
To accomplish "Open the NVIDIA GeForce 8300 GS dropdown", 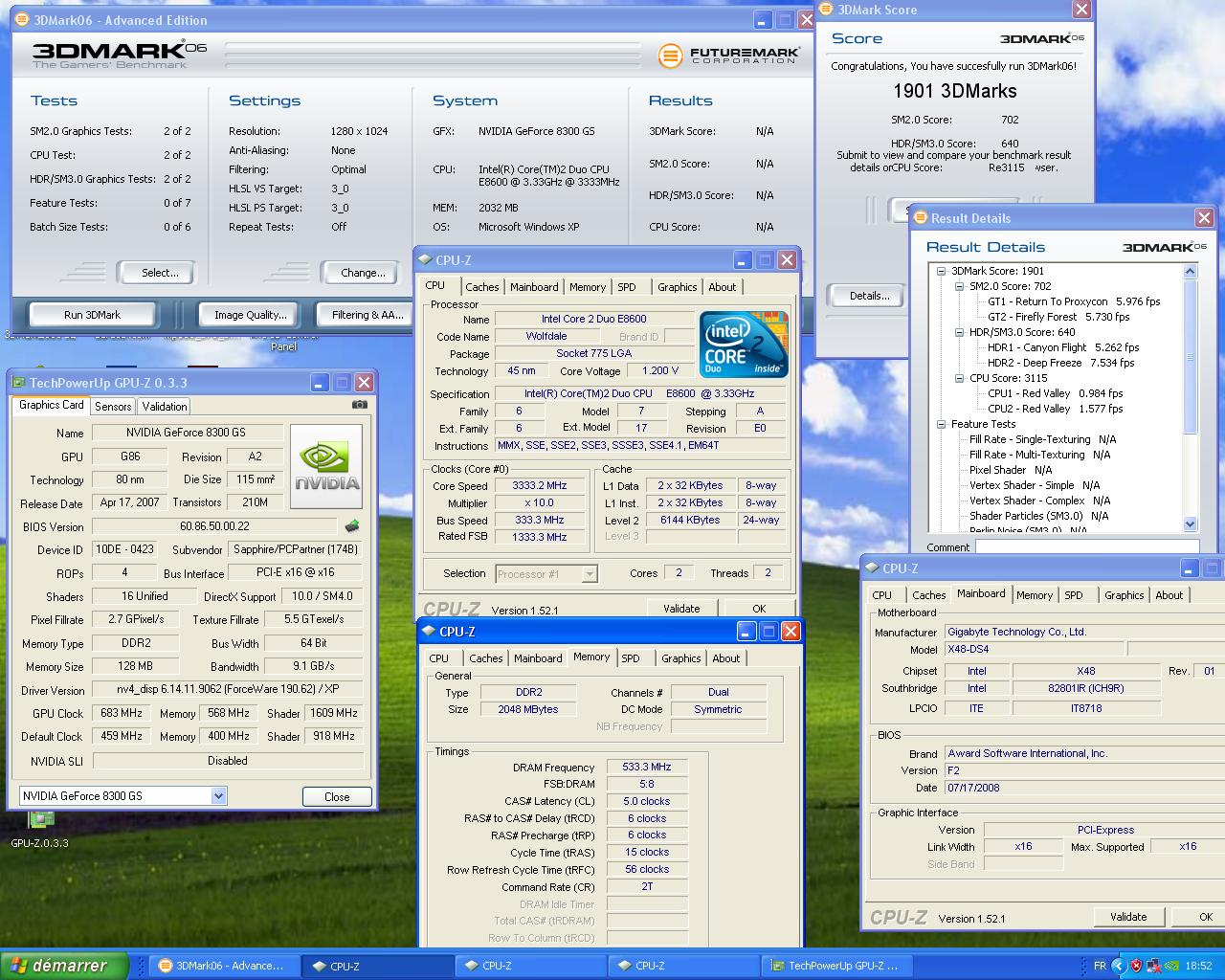I will tap(218, 795).
